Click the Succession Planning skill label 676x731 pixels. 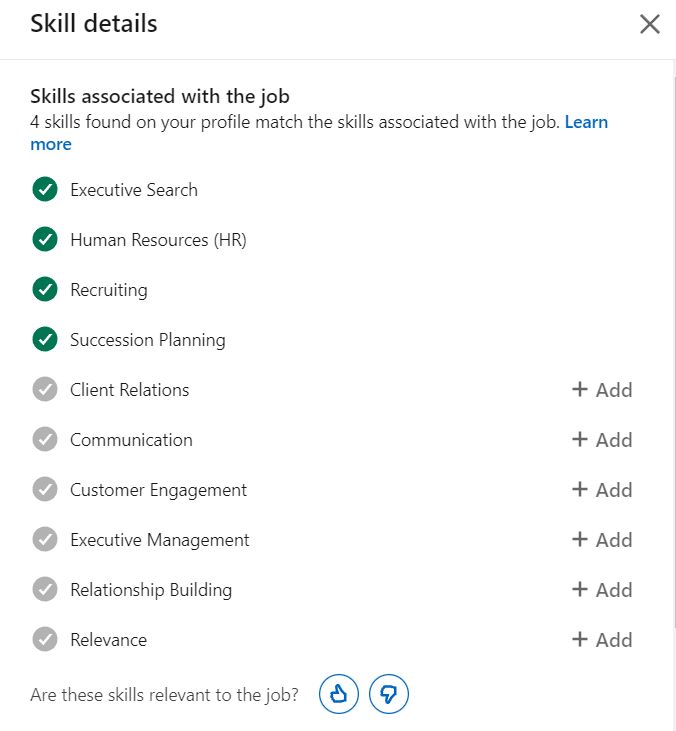point(148,340)
